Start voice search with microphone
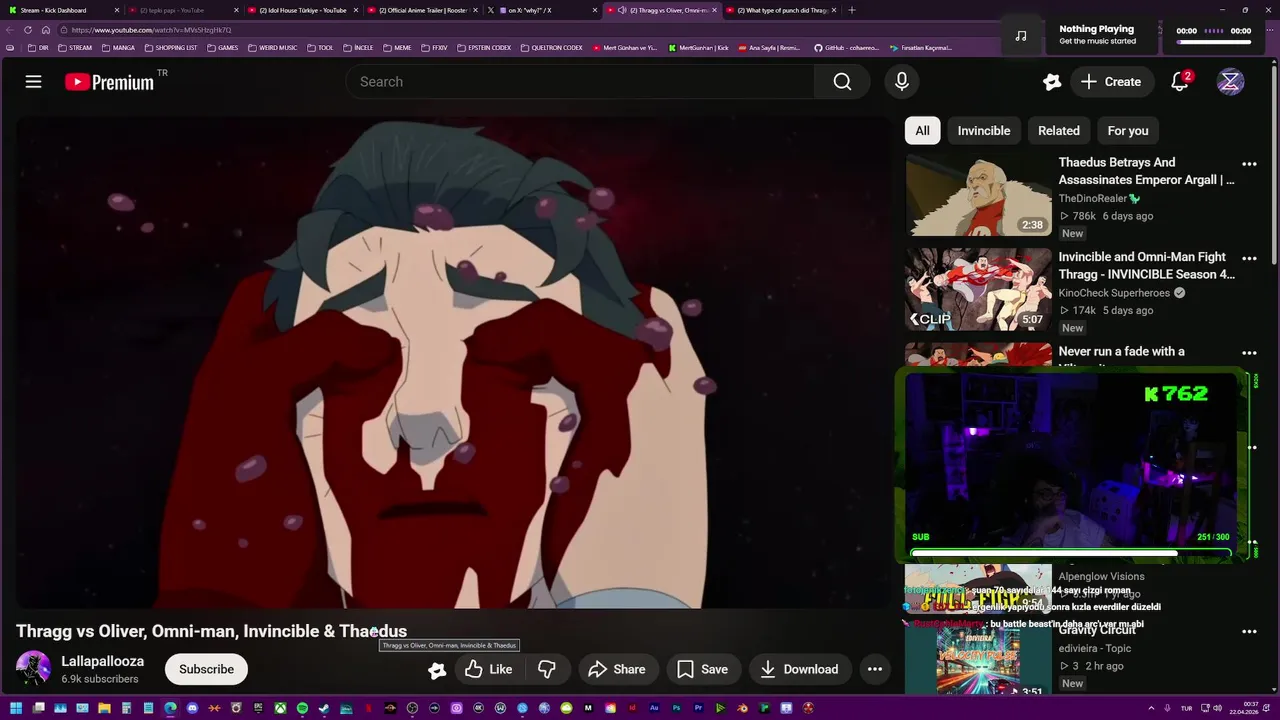This screenshot has height=720, width=1280. (902, 82)
